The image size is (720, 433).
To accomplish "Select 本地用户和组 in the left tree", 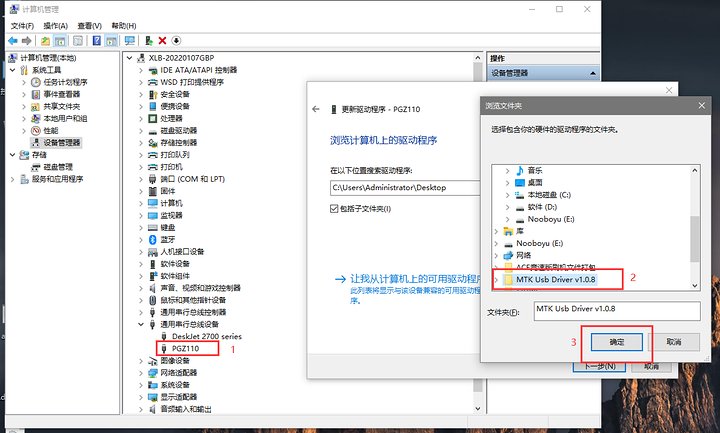I will pos(65,118).
